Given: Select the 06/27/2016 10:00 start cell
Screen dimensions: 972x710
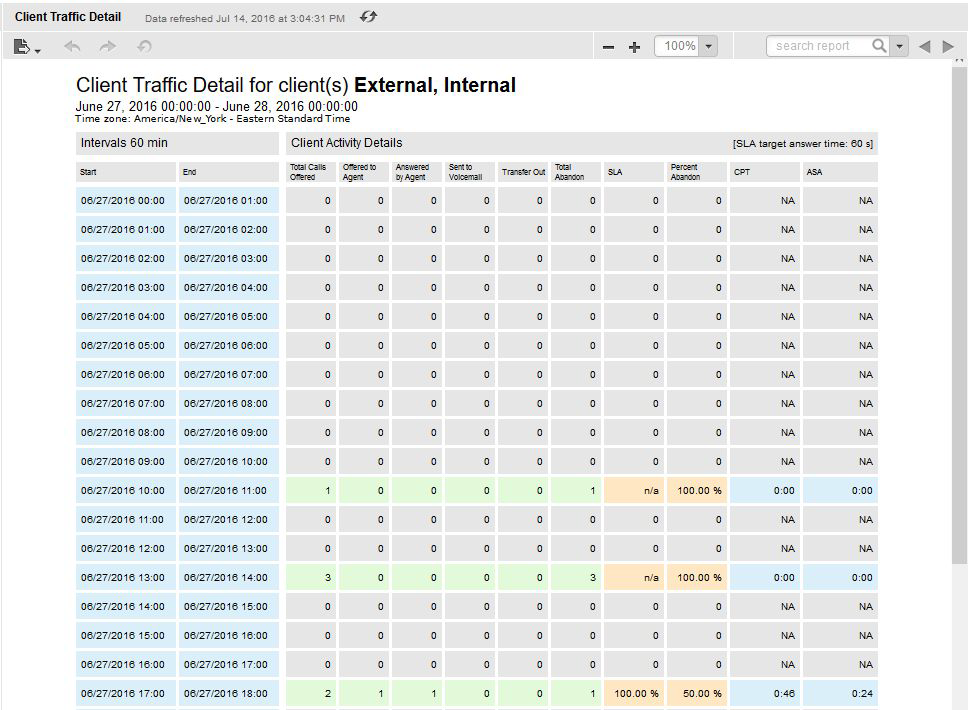Looking at the screenshot, I should pos(126,490).
